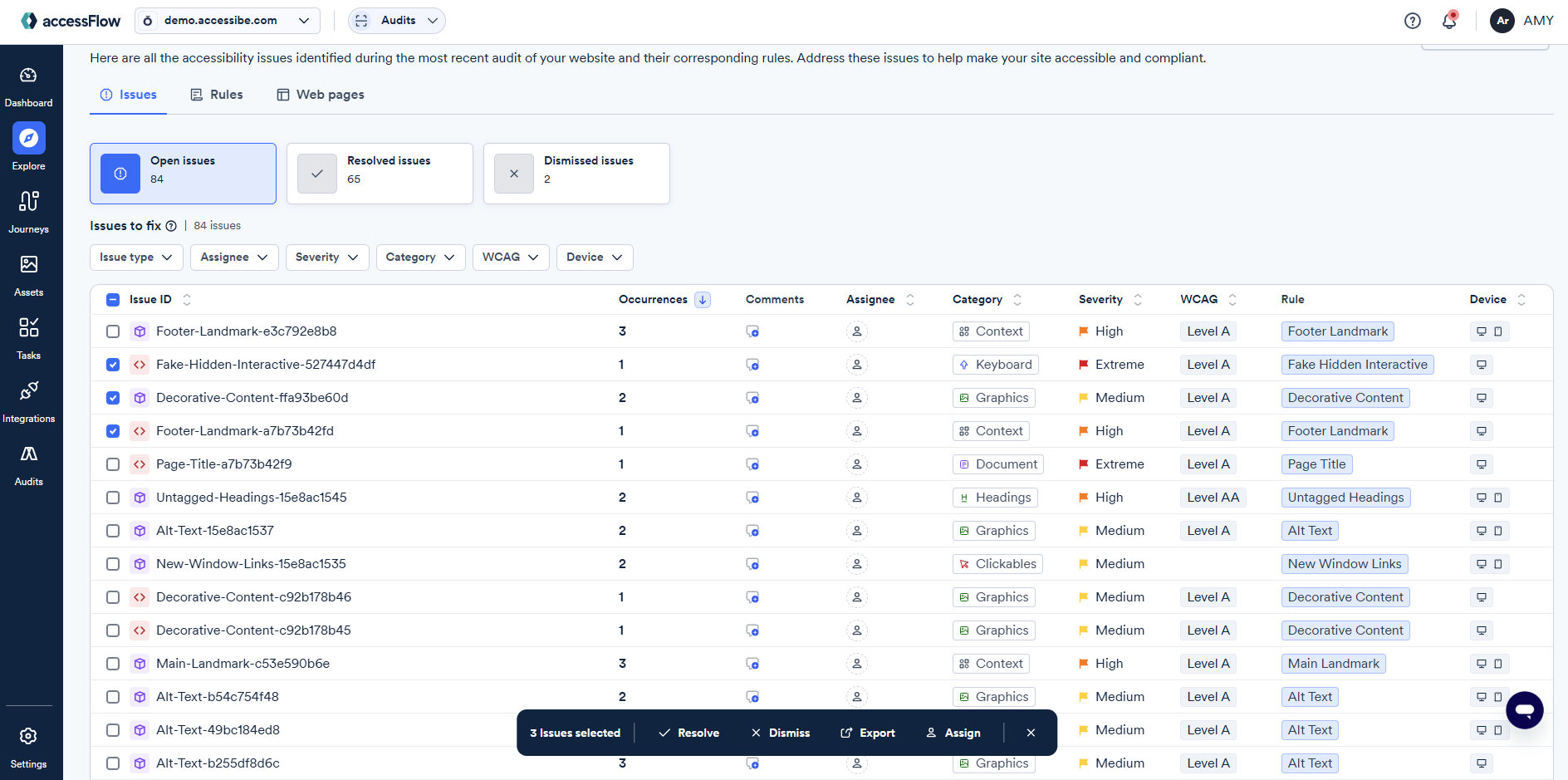This screenshot has width=1568, height=780.
Task: Click assignee icon for Fake-Hidden-Interactive-527447d4df
Action: [857, 365]
